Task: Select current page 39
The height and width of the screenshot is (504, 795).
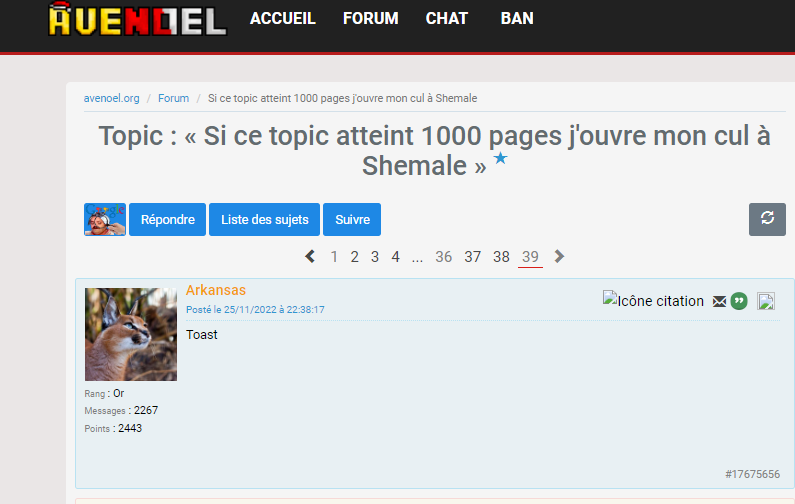Action: 530,257
